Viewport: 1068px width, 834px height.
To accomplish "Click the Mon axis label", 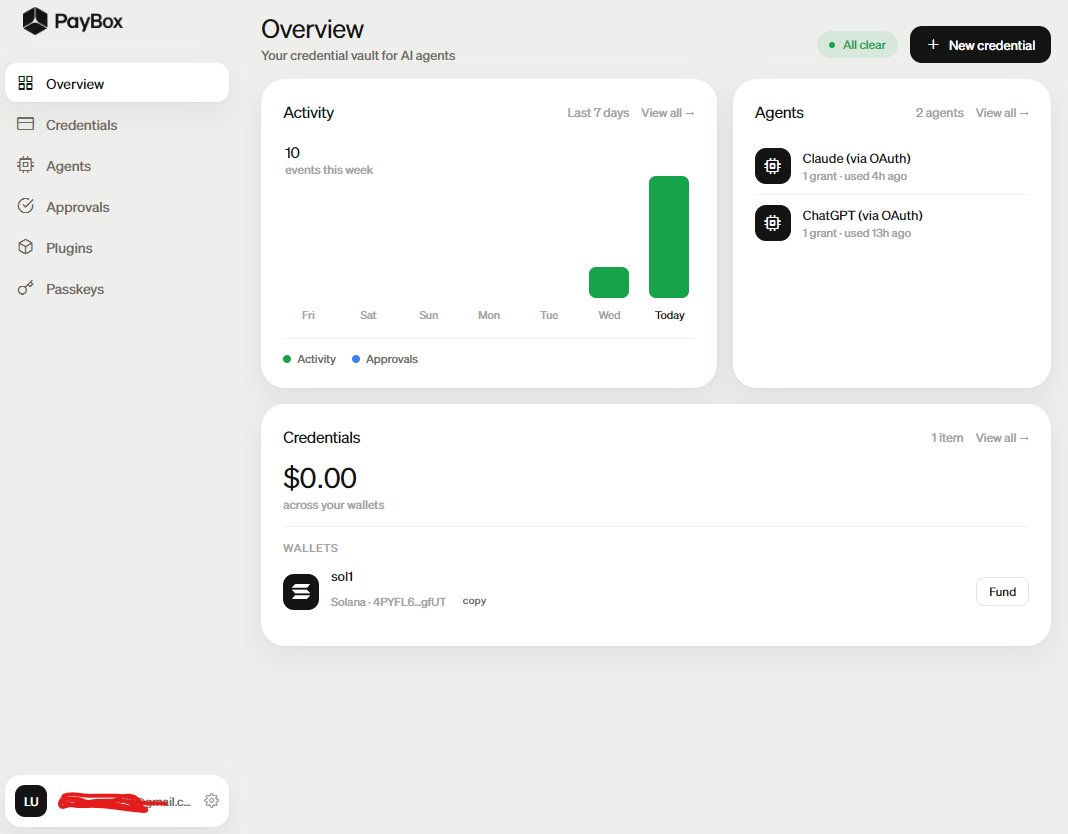I will coord(488,315).
